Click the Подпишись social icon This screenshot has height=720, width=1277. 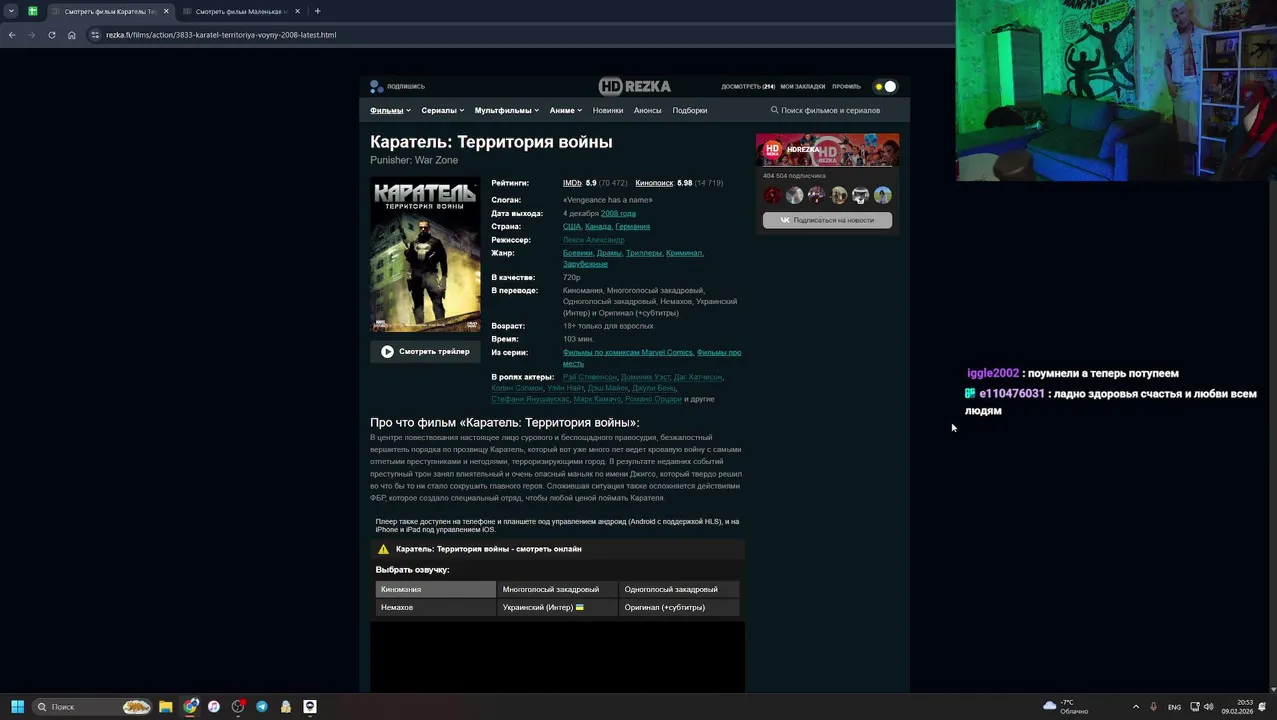[x=376, y=86]
